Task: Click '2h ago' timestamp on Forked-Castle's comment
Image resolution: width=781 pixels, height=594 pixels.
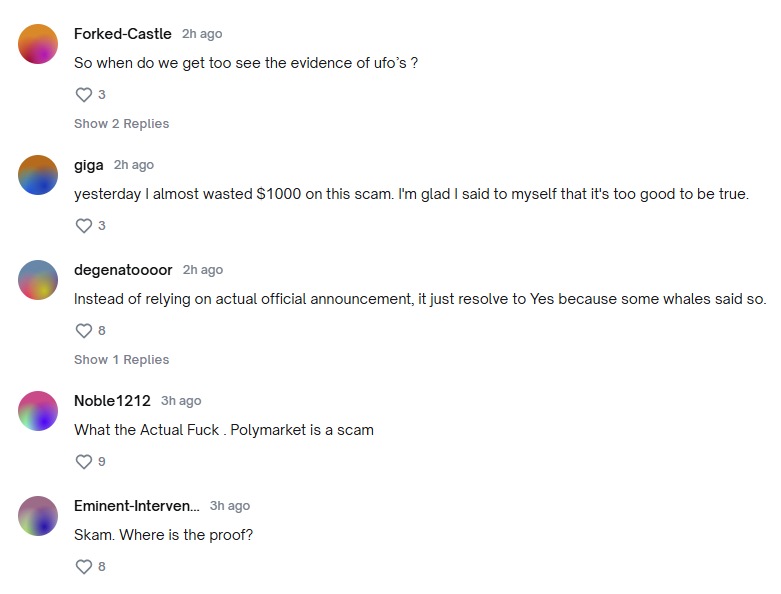Action: 202,34
